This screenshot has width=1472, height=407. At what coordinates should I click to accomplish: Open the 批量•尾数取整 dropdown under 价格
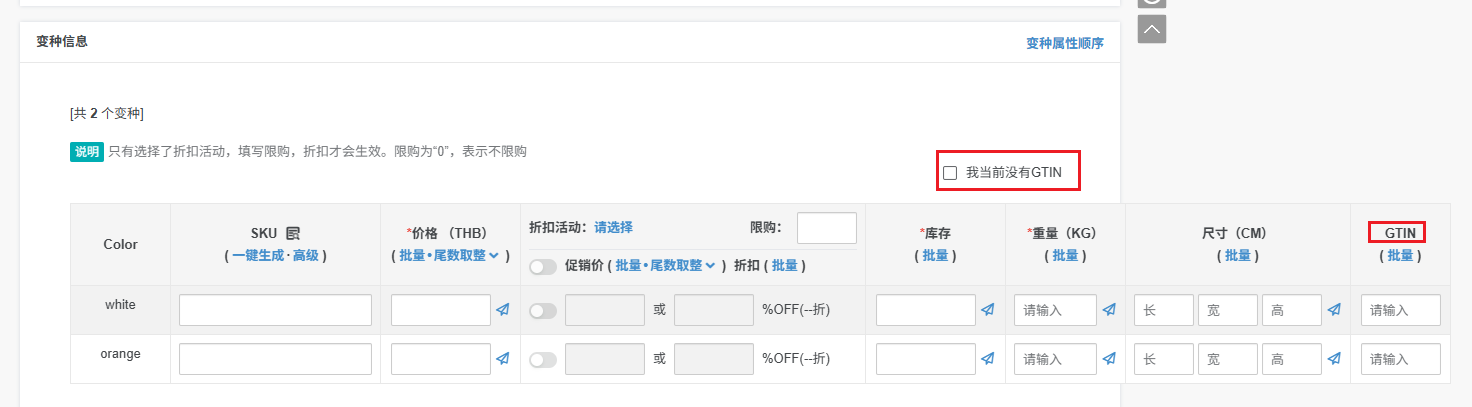coord(449,255)
